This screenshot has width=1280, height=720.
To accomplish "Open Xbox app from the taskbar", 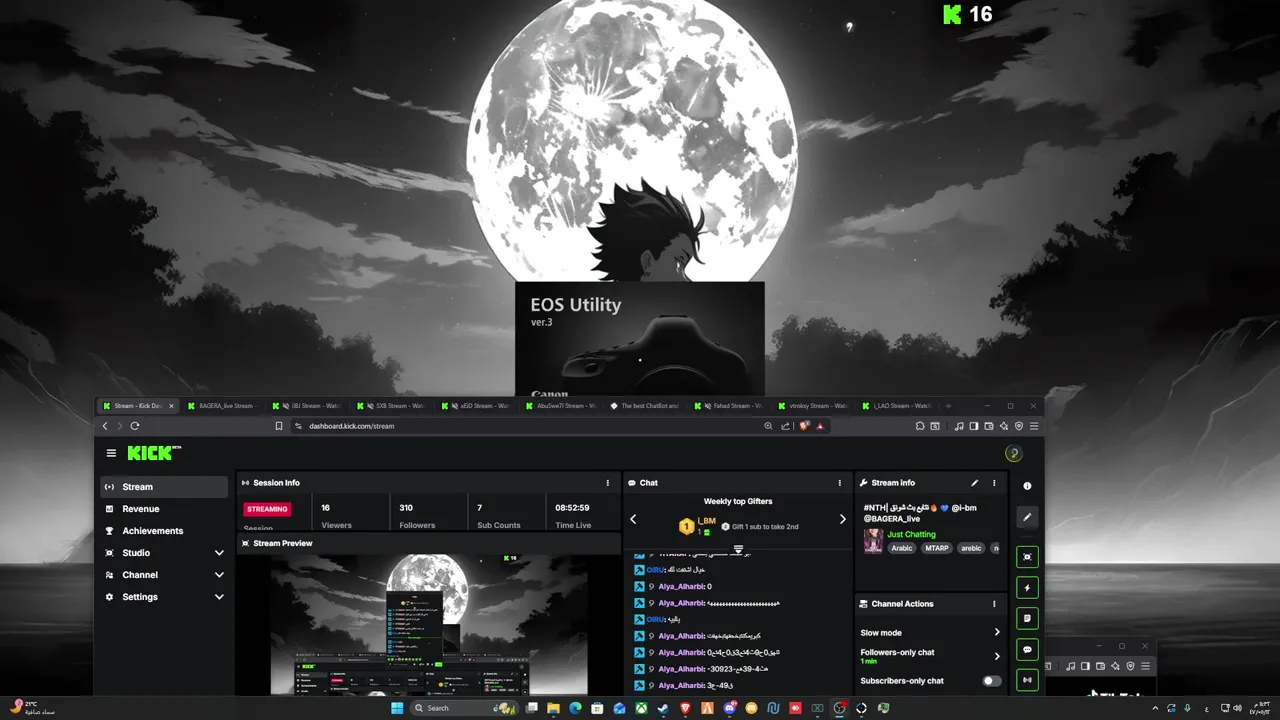I will (641, 708).
